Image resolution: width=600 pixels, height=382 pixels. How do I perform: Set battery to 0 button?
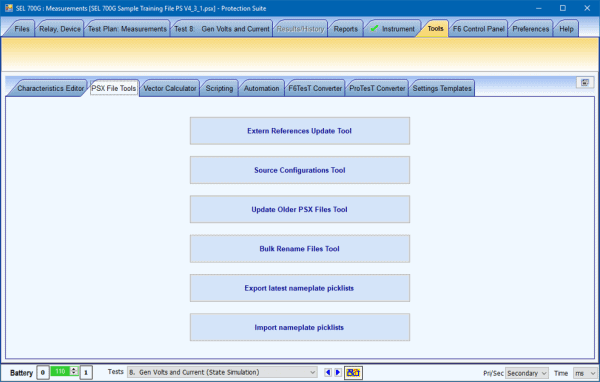pos(42,372)
